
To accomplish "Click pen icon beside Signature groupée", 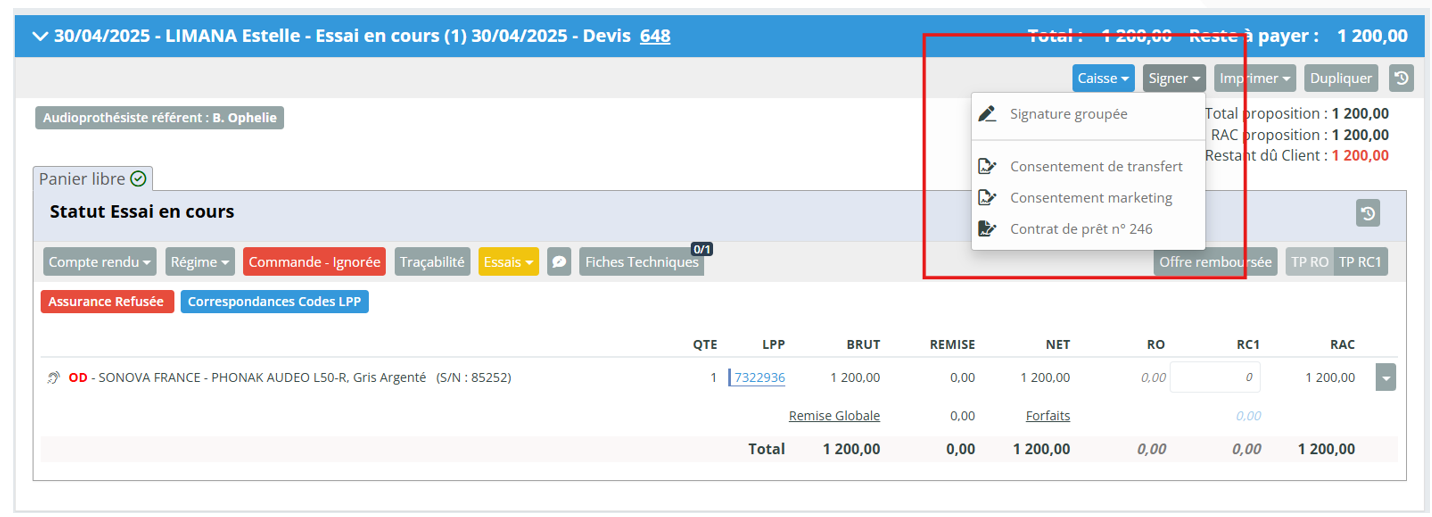I will pos(987,114).
